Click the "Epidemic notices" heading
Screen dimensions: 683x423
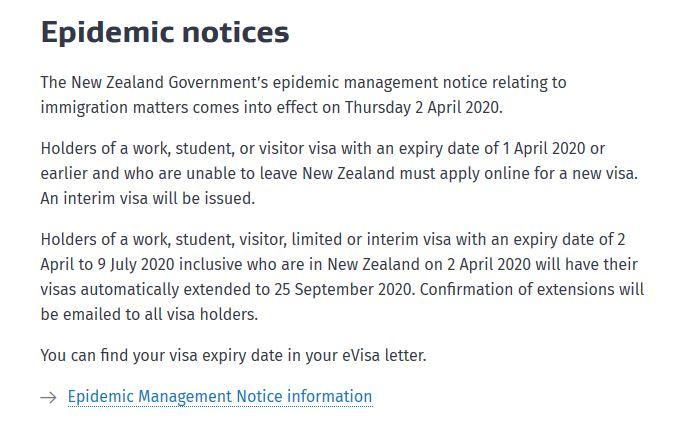[x=165, y=32]
